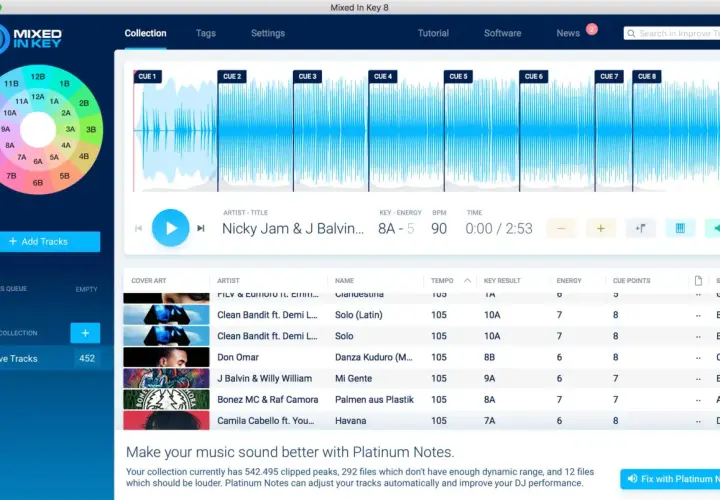The image size is (720, 500).
Task: Sort by the Artist column header
Action: [228, 281]
